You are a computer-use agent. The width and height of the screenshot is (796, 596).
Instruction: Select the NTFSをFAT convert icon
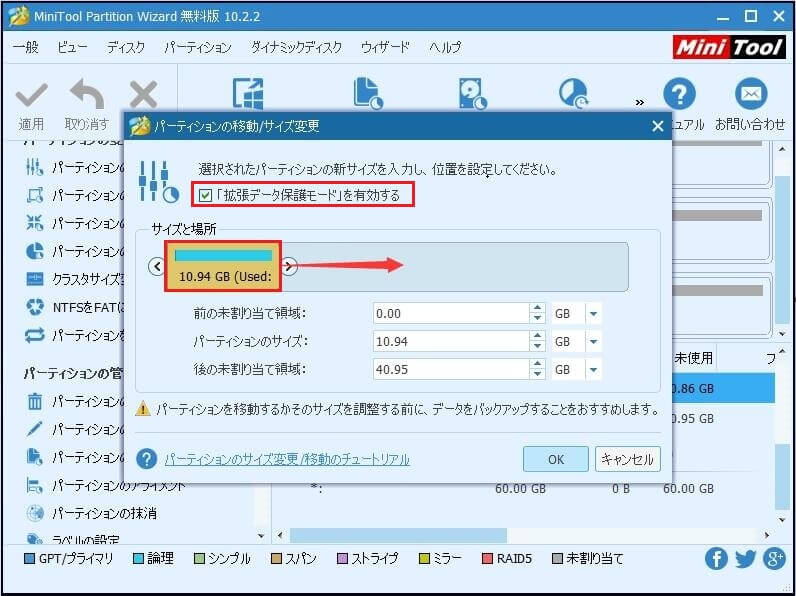pos(35,307)
